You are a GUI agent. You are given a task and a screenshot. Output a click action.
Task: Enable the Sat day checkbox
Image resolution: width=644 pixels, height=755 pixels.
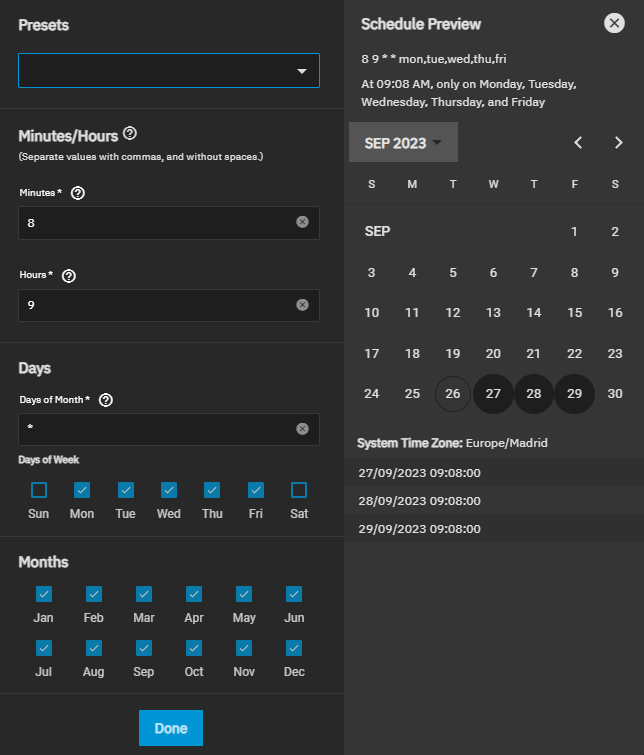[298, 490]
